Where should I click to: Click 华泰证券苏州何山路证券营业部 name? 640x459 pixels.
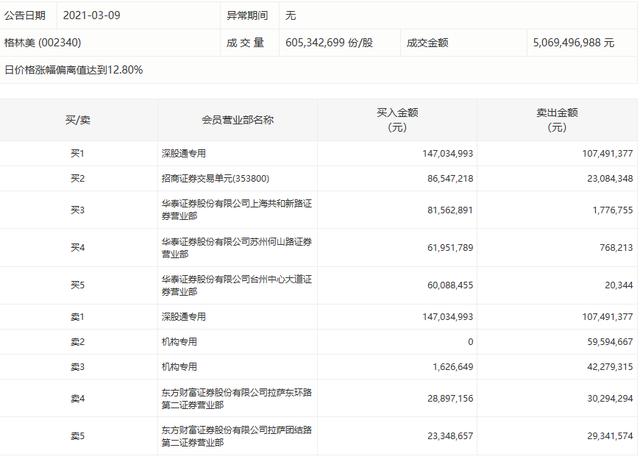pos(237,248)
